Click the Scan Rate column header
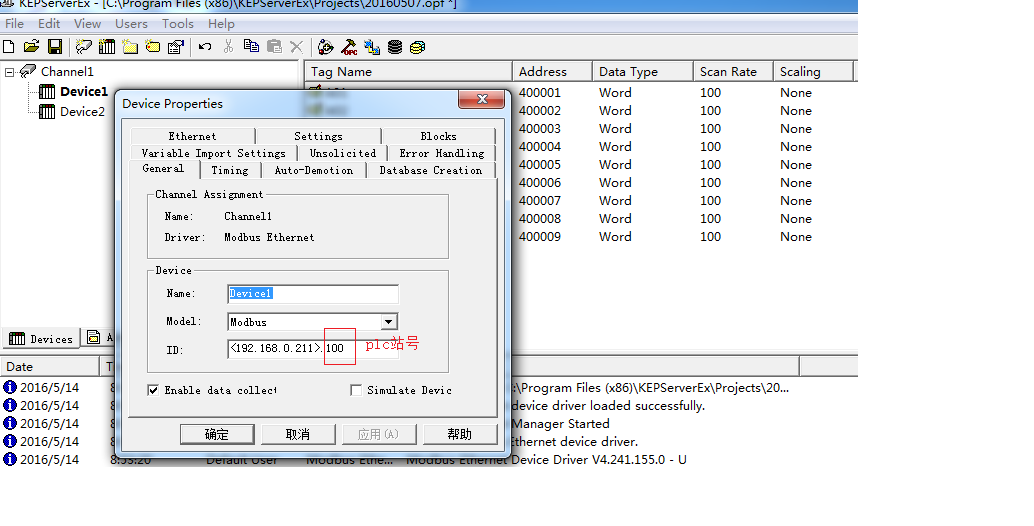 coord(733,71)
